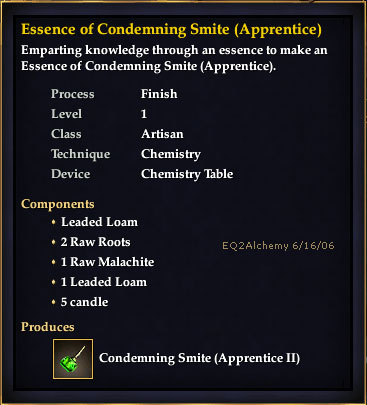Click the Level value 1
Image resolution: width=367 pixels, height=405 pixels.
pos(144,114)
